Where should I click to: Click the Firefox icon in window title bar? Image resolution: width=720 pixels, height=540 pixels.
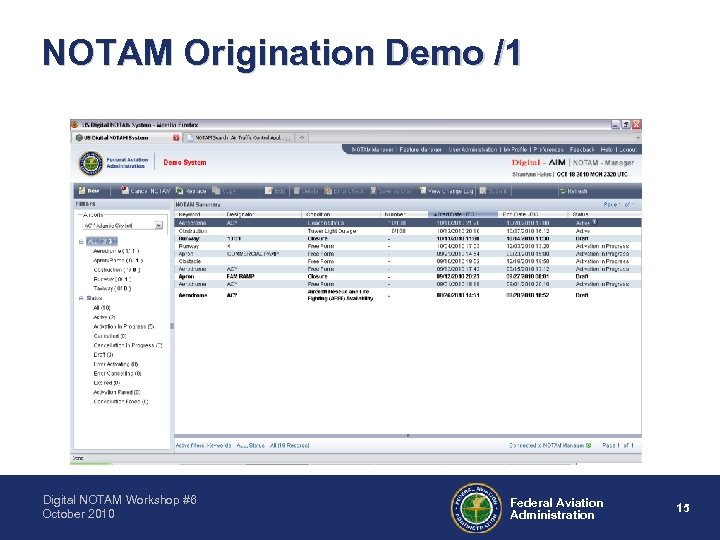click(x=75, y=124)
